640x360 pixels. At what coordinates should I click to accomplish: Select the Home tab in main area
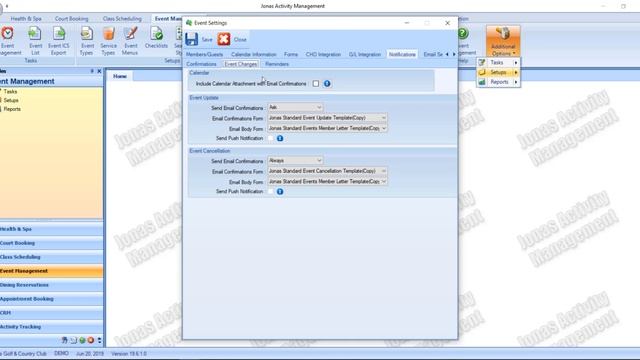click(120, 76)
